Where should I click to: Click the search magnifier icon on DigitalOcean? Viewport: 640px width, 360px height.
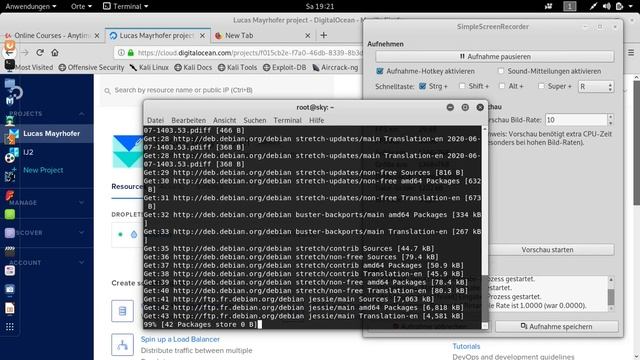[x=107, y=91]
